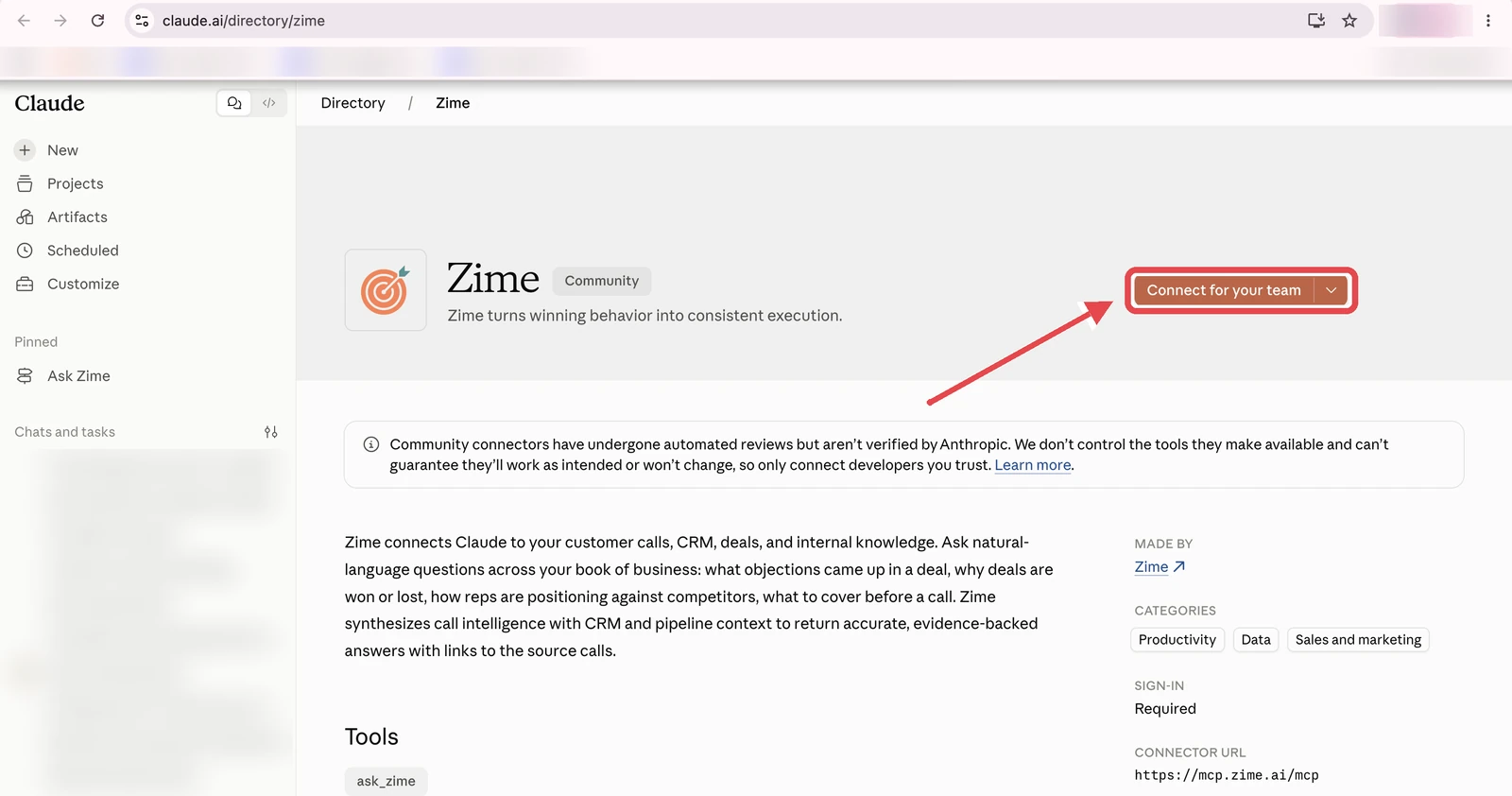Click the Scheduled clock icon
The width and height of the screenshot is (1512, 796).
[25, 251]
